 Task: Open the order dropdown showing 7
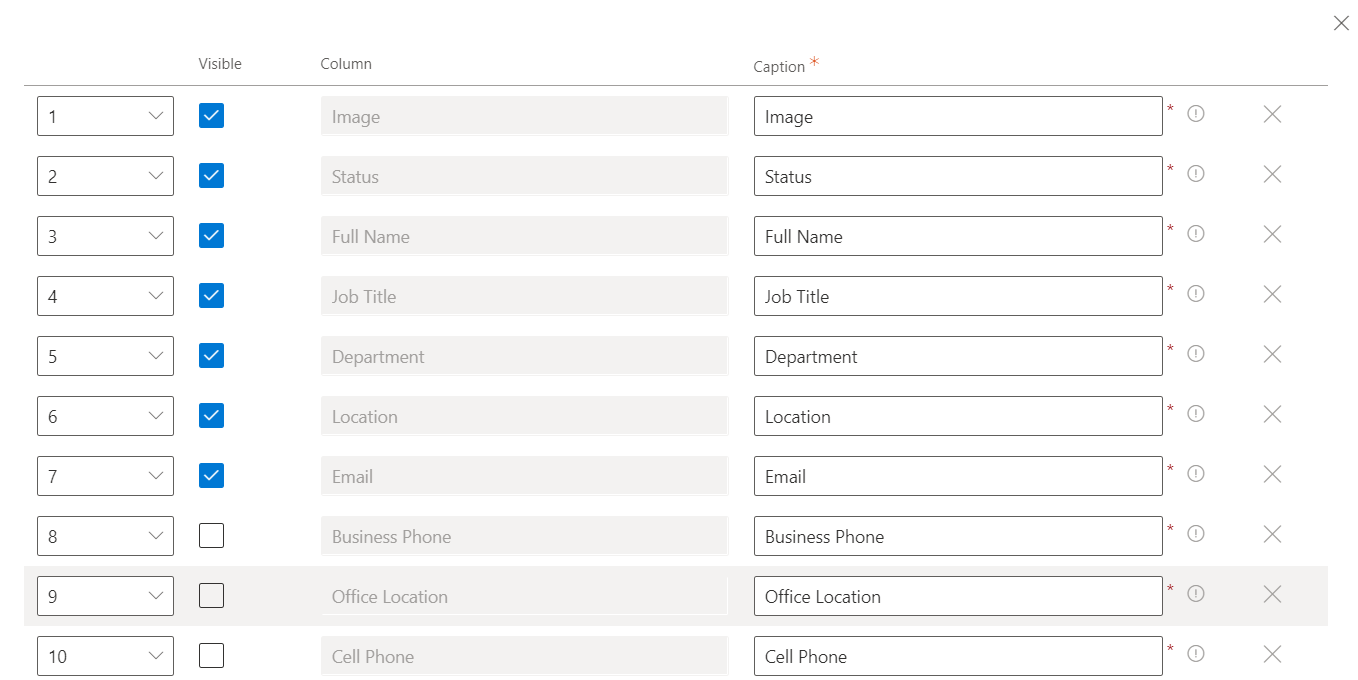(x=105, y=476)
